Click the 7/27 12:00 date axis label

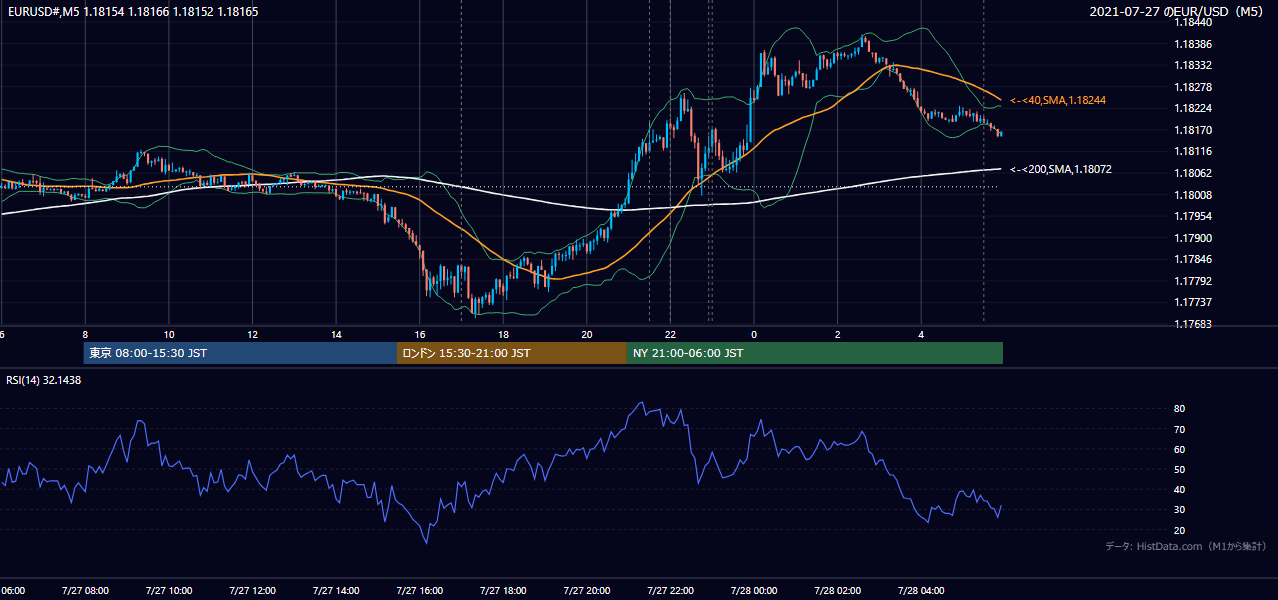click(252, 590)
